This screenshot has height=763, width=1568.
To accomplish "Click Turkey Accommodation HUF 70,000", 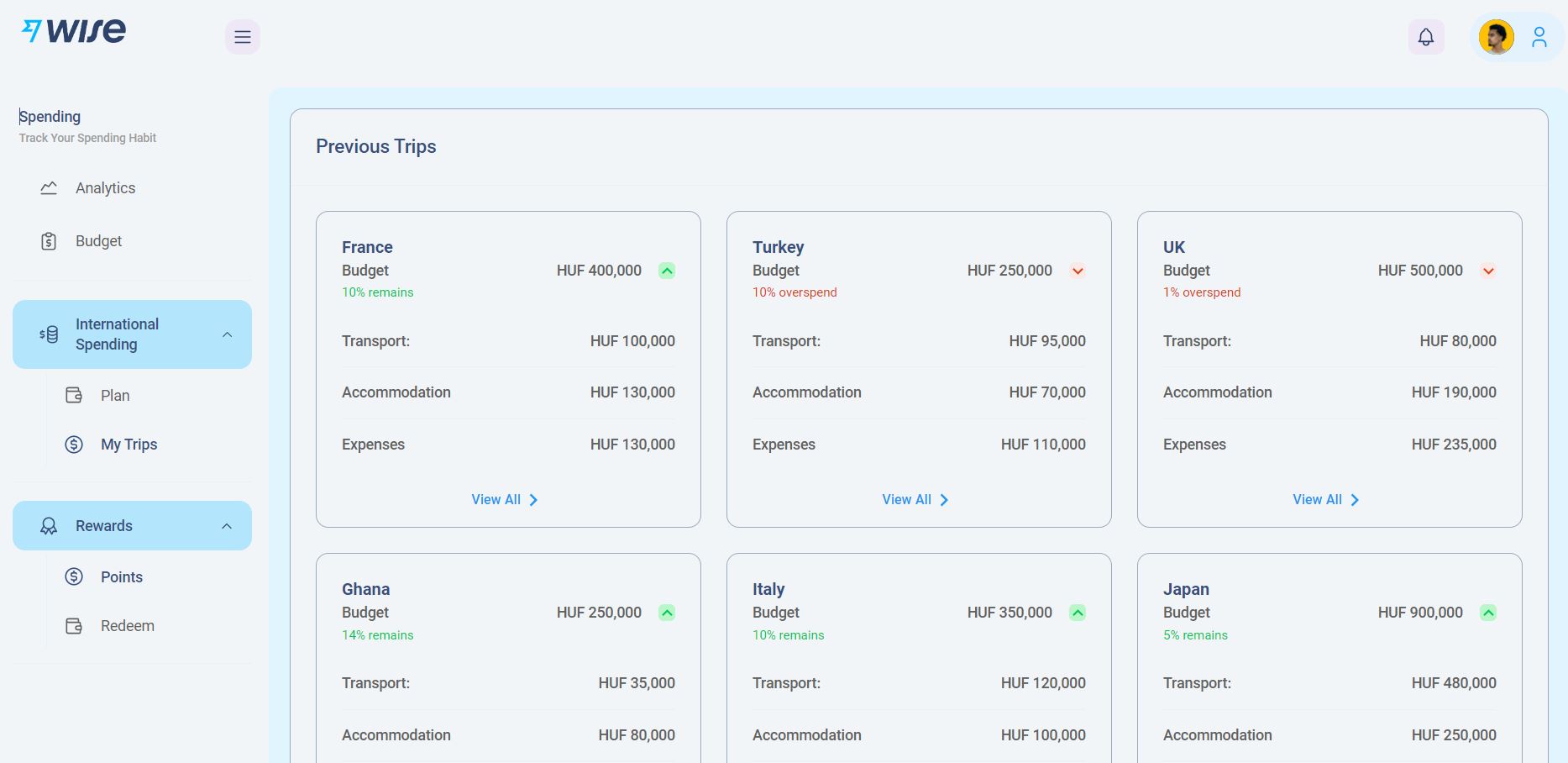I will [x=1047, y=392].
